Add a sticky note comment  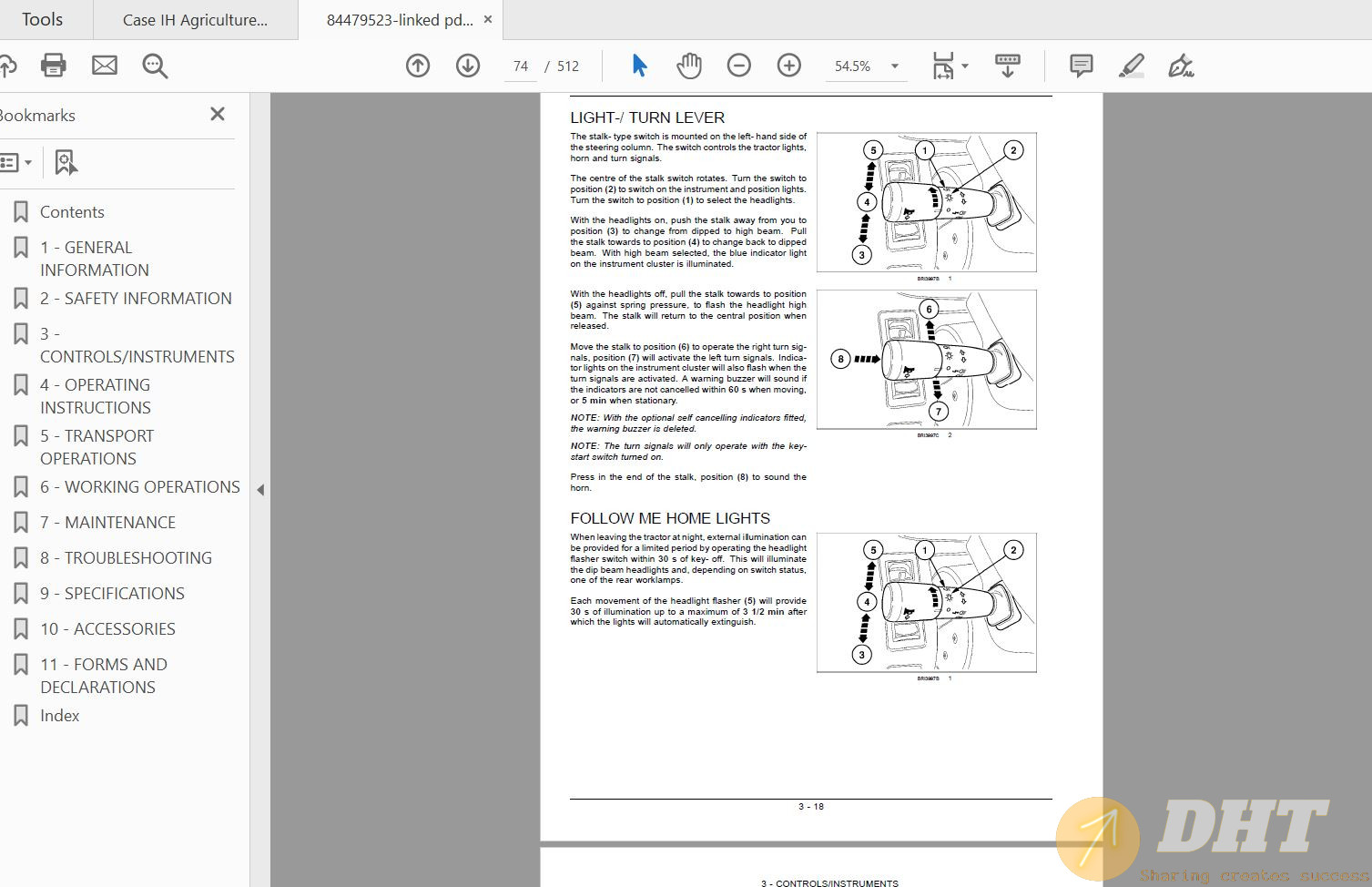[1081, 66]
